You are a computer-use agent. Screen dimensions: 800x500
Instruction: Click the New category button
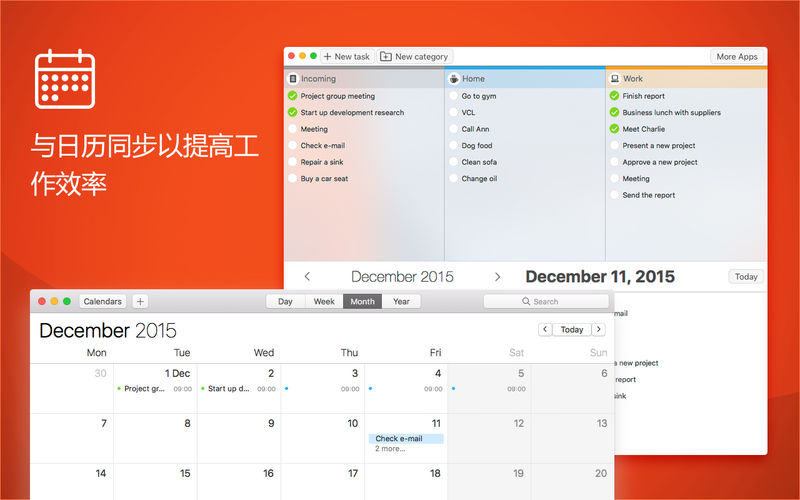(x=414, y=56)
